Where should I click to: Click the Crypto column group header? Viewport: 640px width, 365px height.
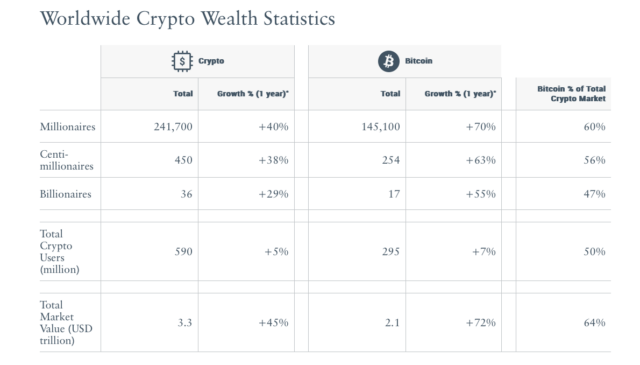[x=198, y=61]
